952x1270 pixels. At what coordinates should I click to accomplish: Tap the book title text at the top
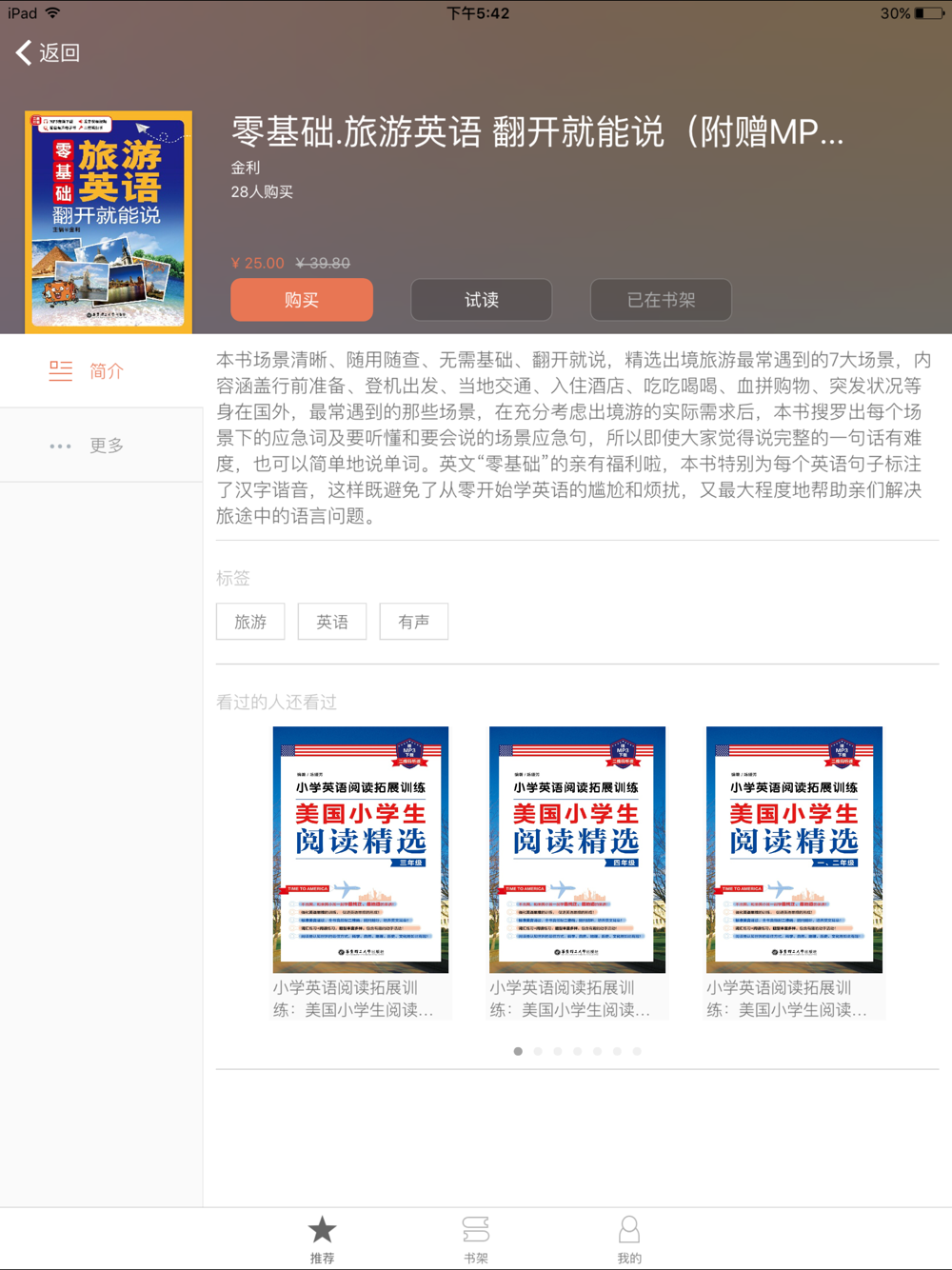coord(538,132)
